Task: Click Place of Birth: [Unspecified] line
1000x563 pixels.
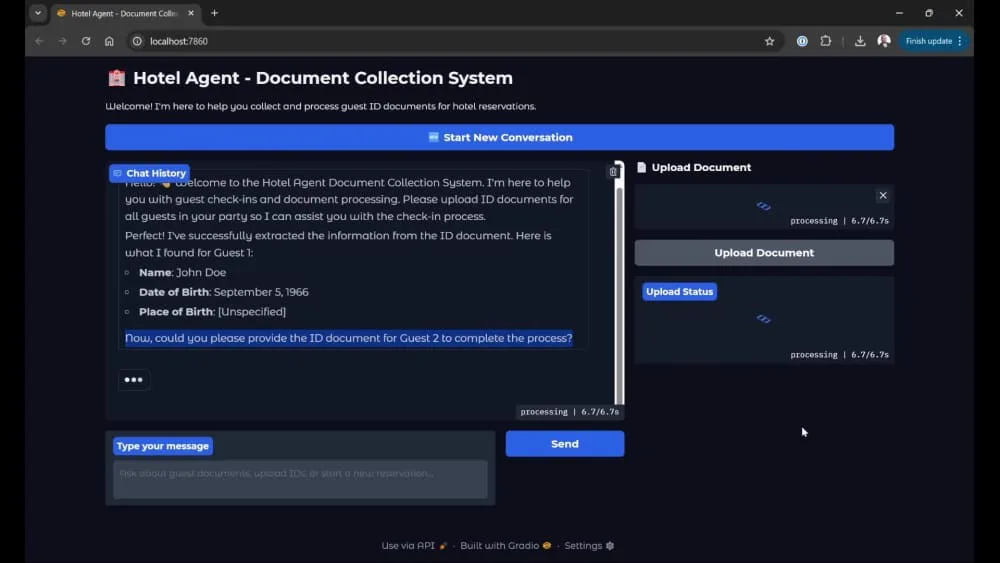Action: [212, 312]
